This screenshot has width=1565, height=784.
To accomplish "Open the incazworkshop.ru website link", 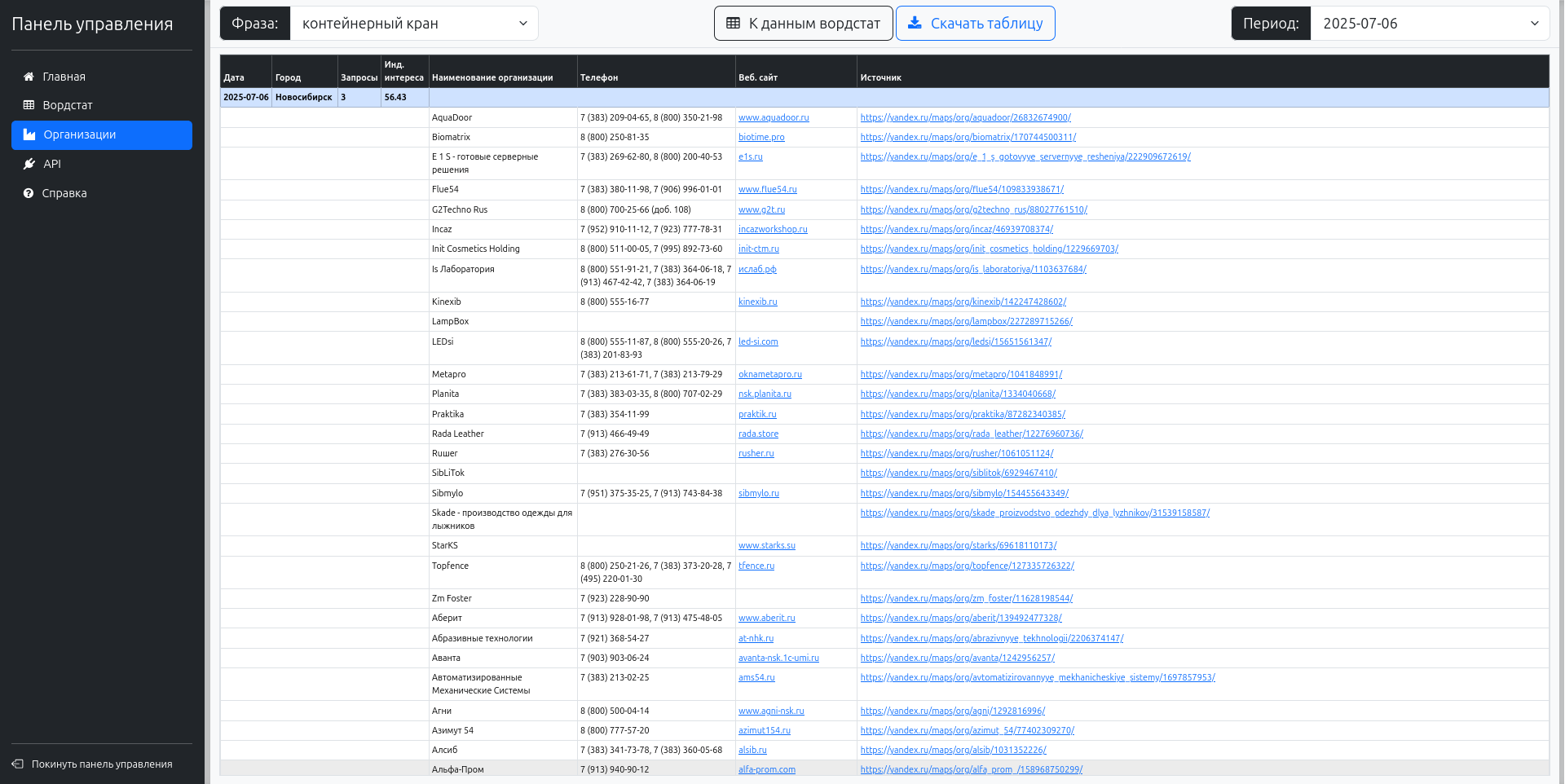I will pyautogui.click(x=773, y=229).
